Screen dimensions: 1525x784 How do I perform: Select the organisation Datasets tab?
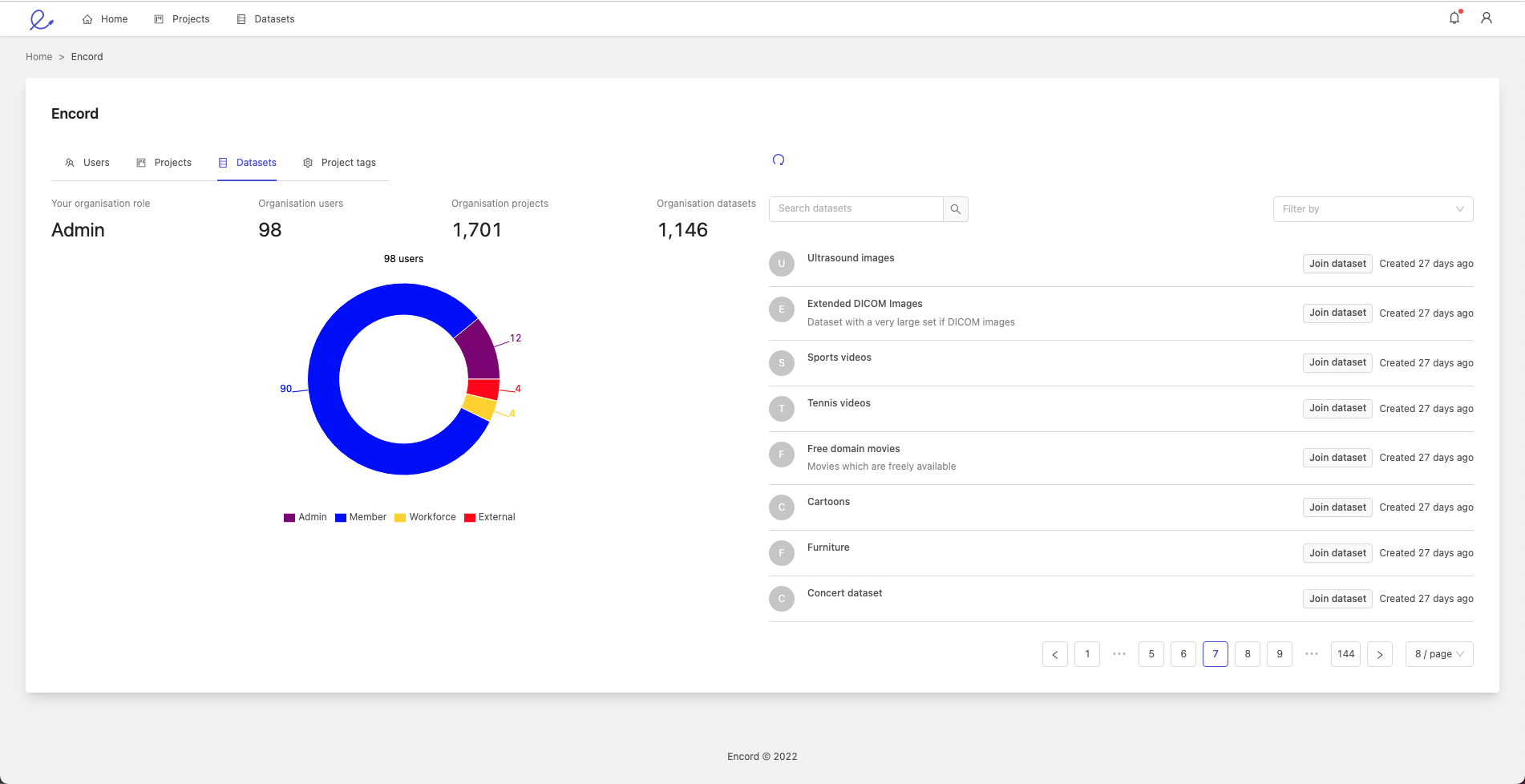(247, 163)
